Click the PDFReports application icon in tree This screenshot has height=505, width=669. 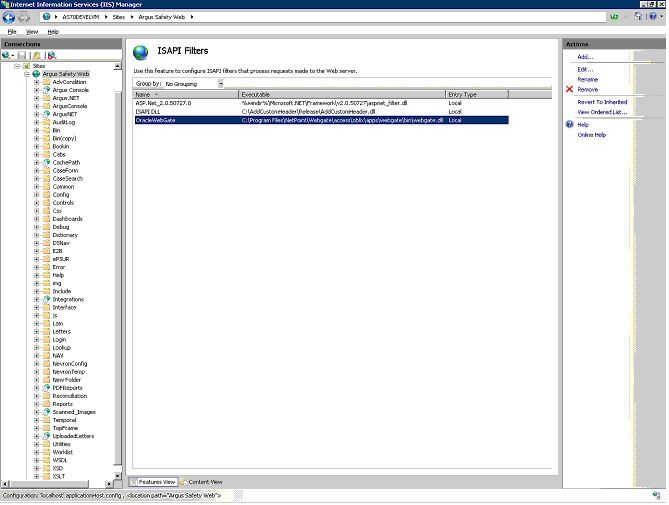point(47,388)
